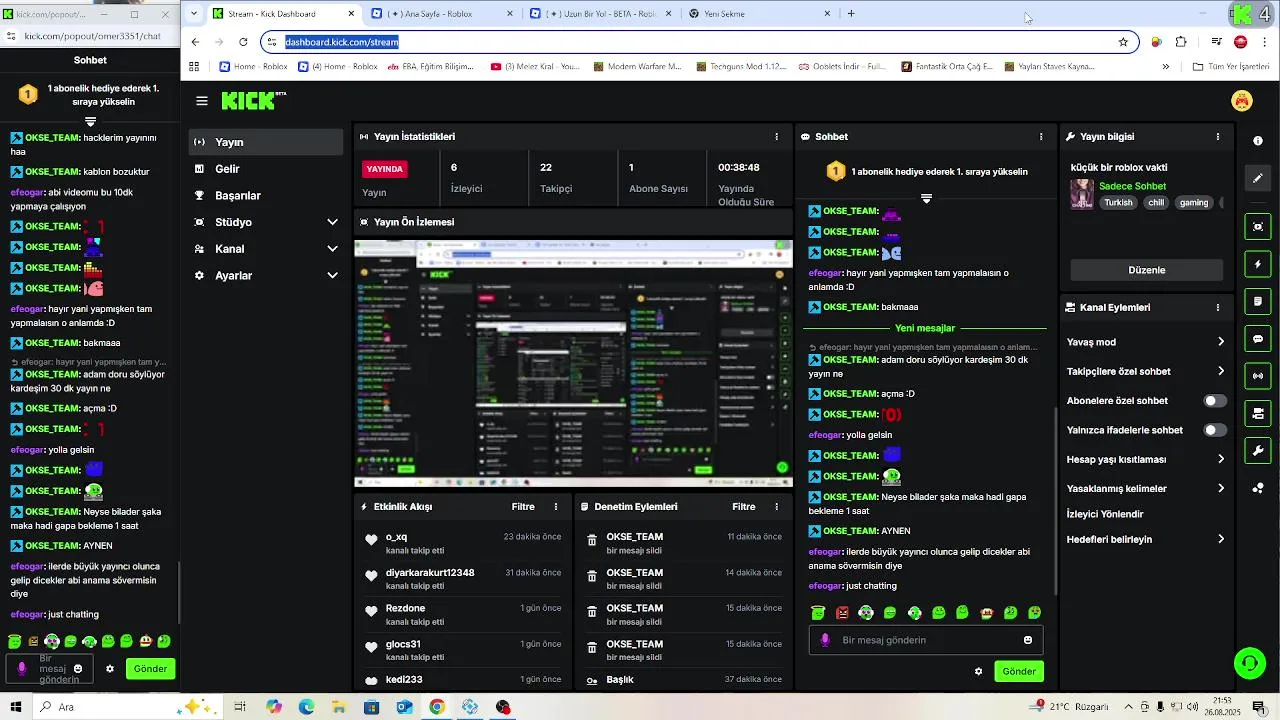Click the Düzenle button in Yayın bilgisi
This screenshot has width=1280, height=720.
coord(1147,270)
